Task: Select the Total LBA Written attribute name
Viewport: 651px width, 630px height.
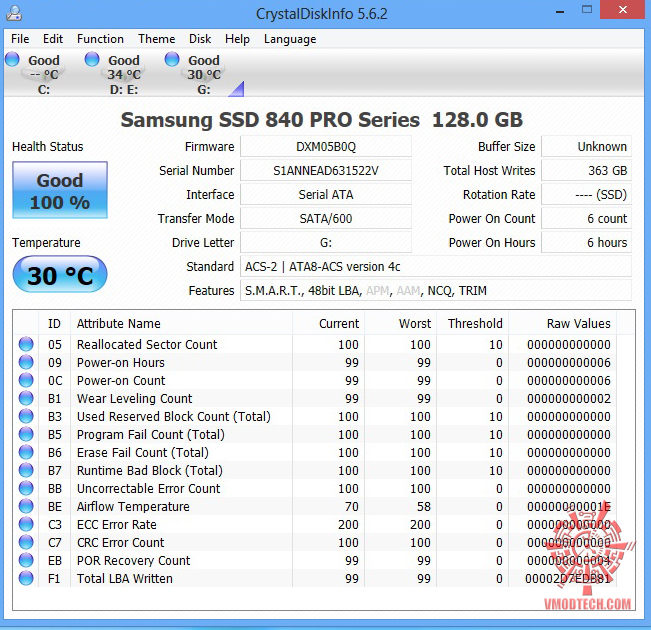Action: click(x=125, y=578)
